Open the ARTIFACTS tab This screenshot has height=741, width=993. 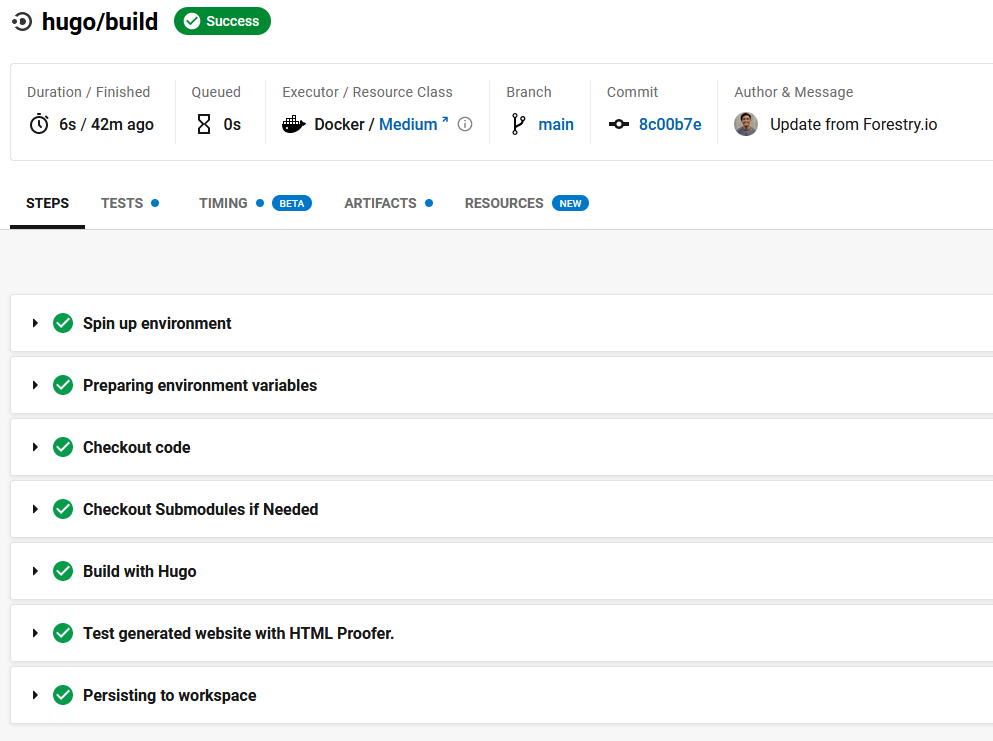(x=388, y=203)
